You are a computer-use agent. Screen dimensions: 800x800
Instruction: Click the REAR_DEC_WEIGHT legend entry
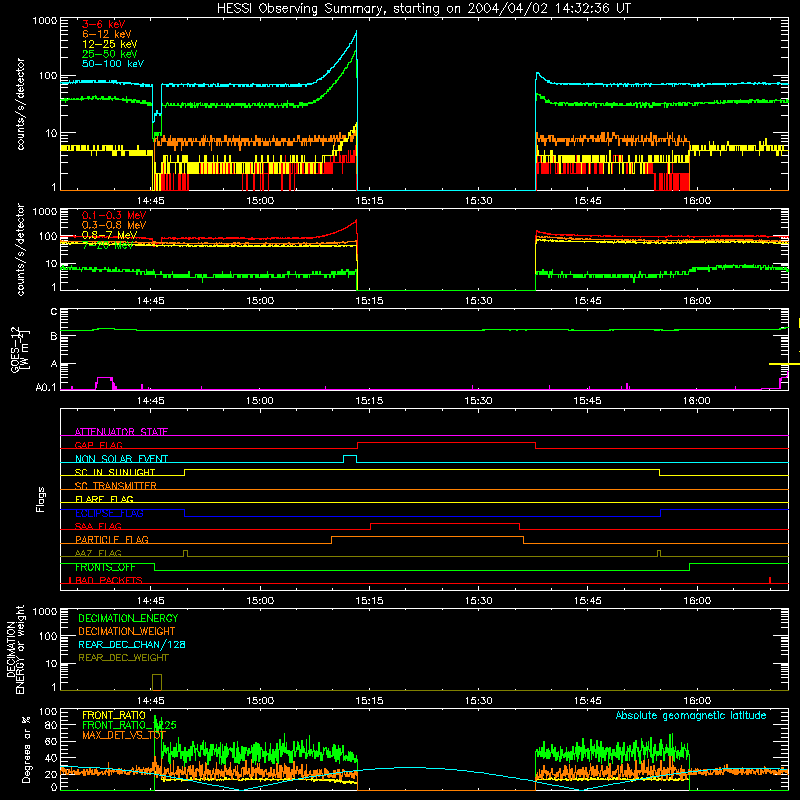[x=123, y=658]
